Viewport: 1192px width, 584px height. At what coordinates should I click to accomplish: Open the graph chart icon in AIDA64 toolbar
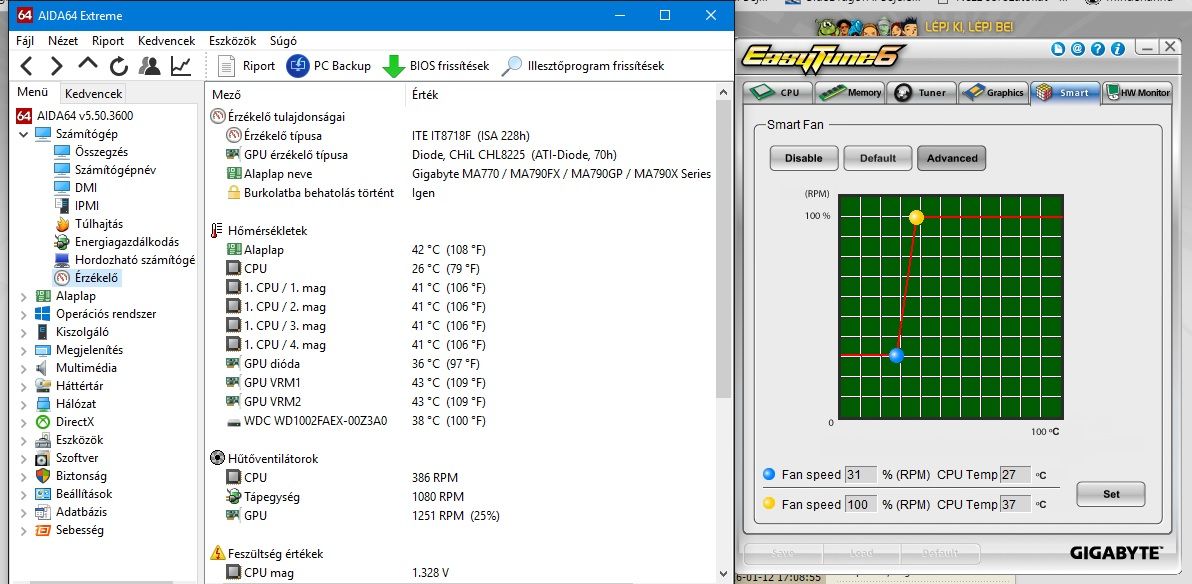[181, 66]
